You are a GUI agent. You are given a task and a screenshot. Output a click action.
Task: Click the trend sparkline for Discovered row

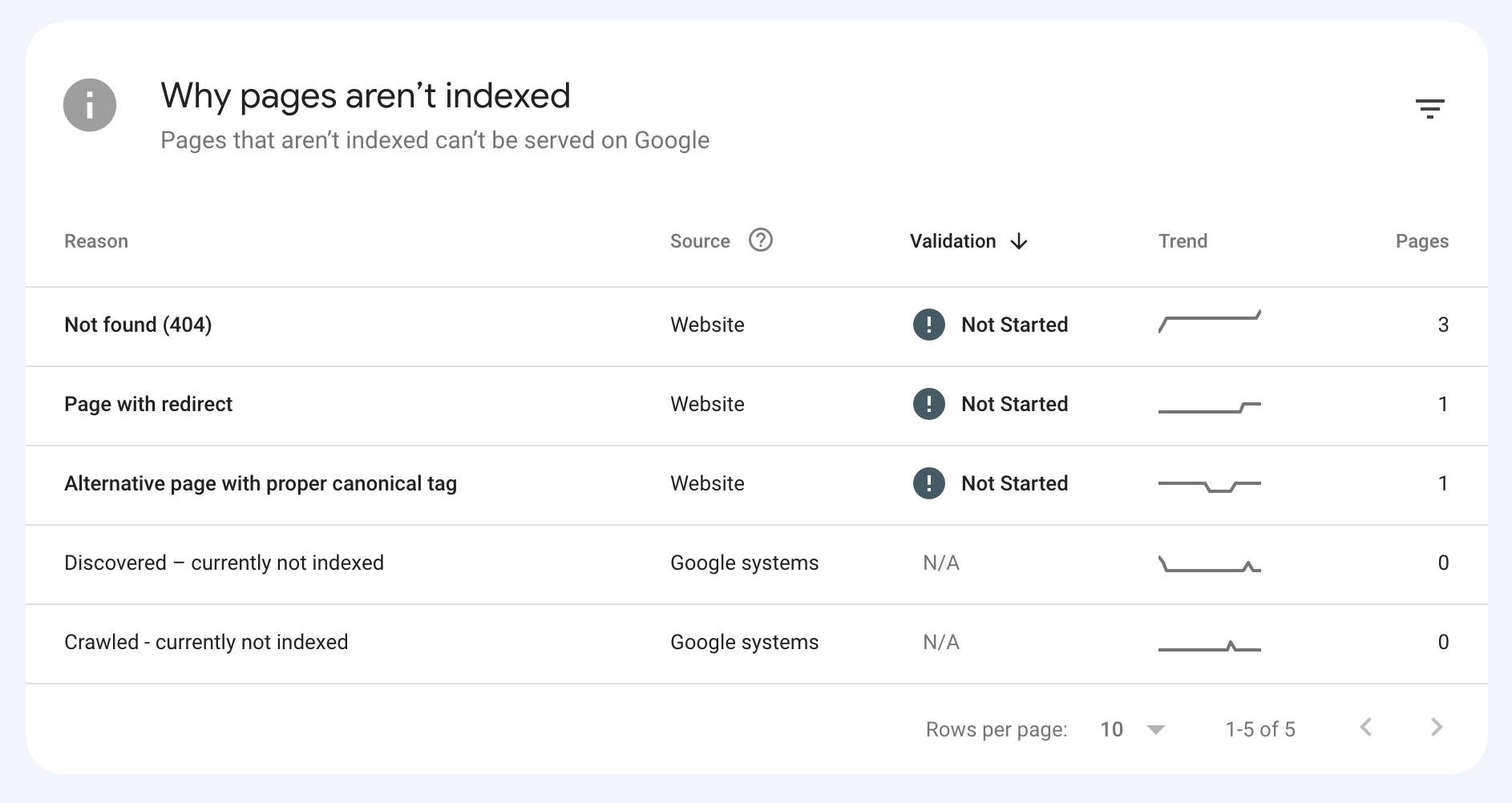pyautogui.click(x=1210, y=563)
